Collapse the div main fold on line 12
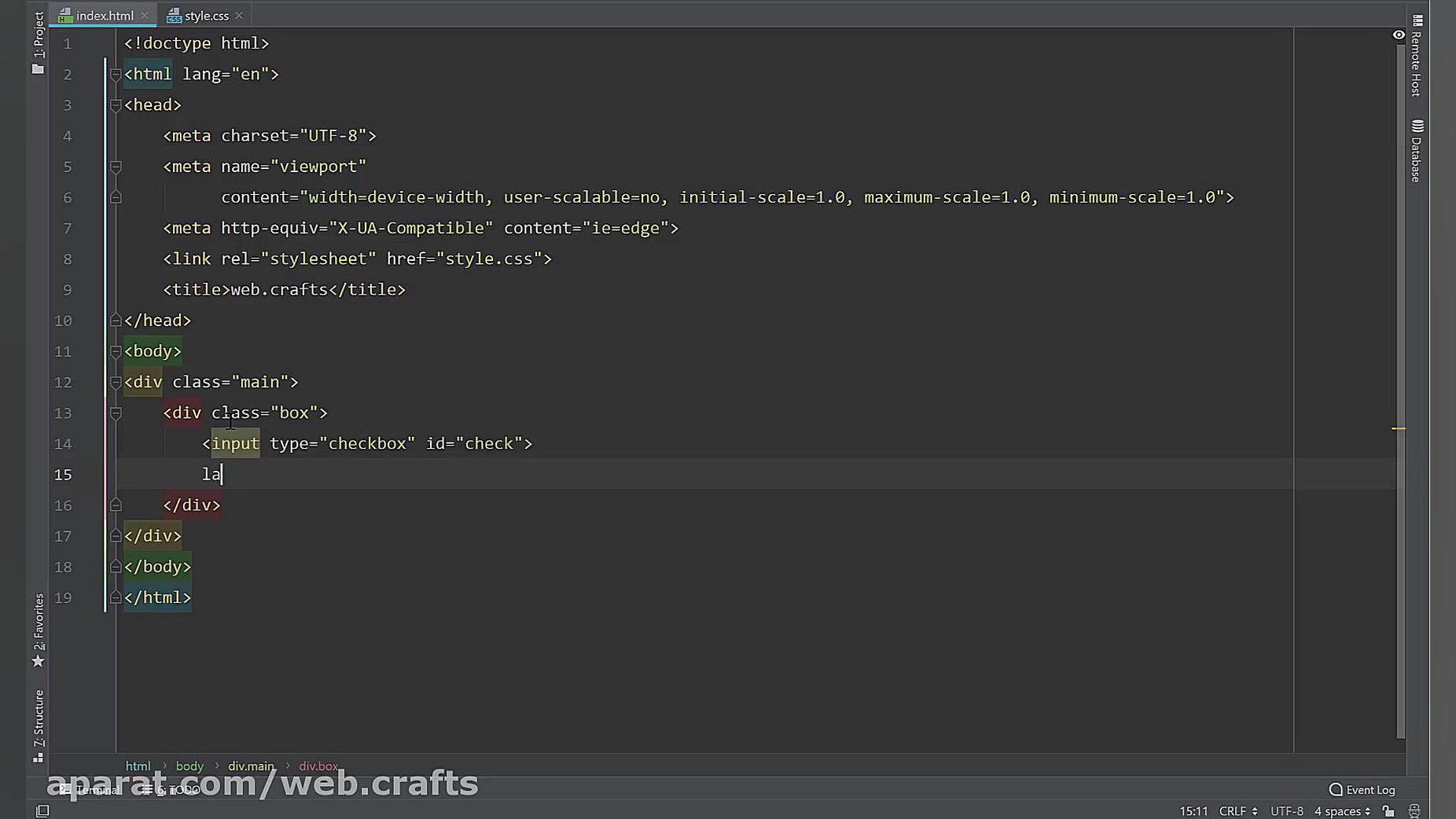Viewport: 1456px width, 819px height. [x=116, y=382]
